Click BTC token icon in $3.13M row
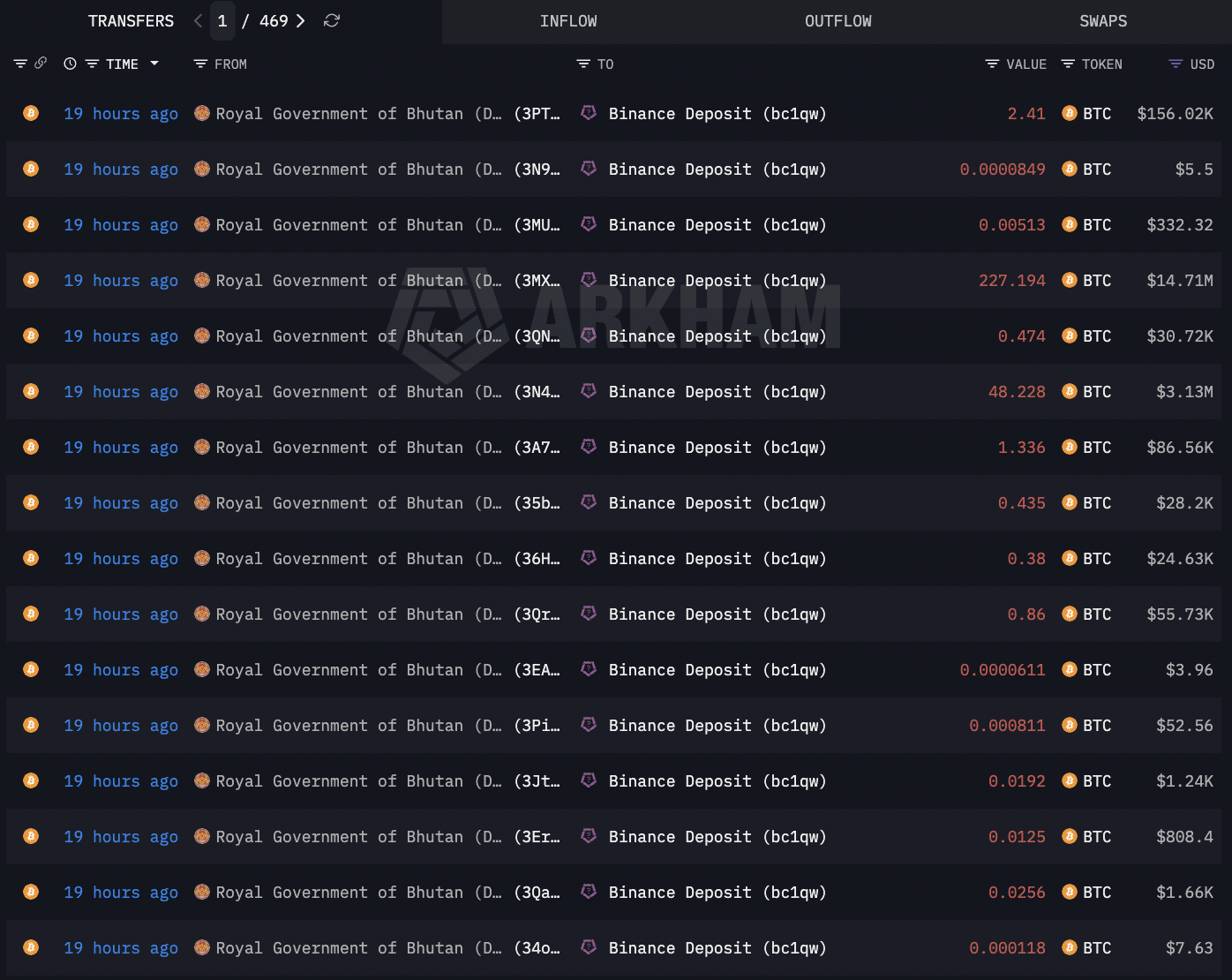Screen dimensions: 1232x980 coord(1070,391)
